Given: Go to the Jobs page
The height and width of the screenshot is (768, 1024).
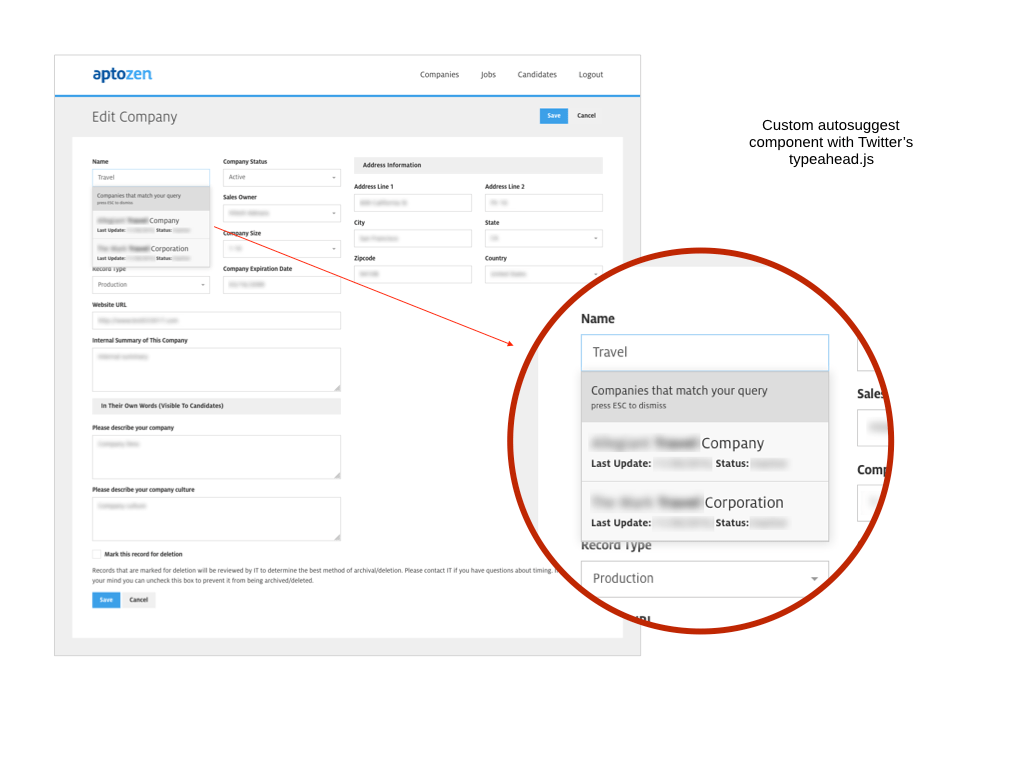Looking at the screenshot, I should (x=488, y=75).
